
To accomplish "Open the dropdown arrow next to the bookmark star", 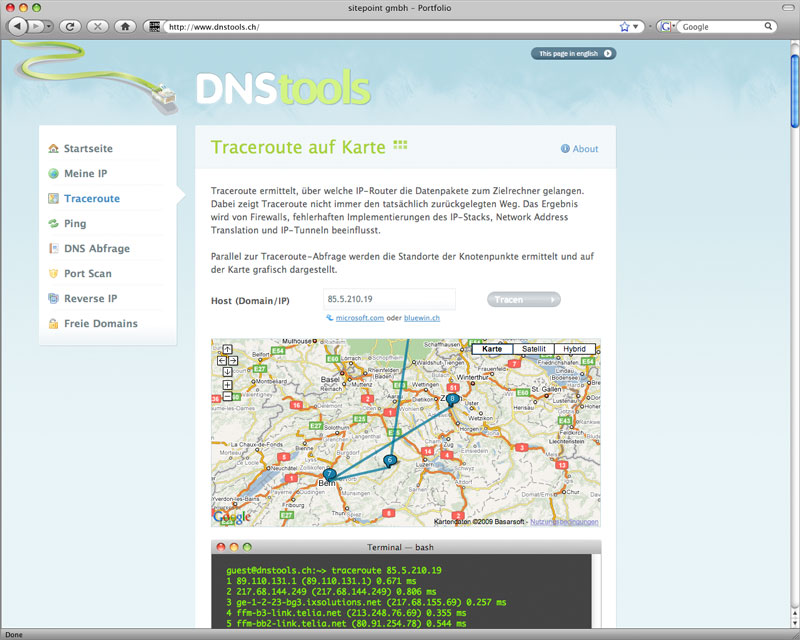I will [x=636, y=27].
